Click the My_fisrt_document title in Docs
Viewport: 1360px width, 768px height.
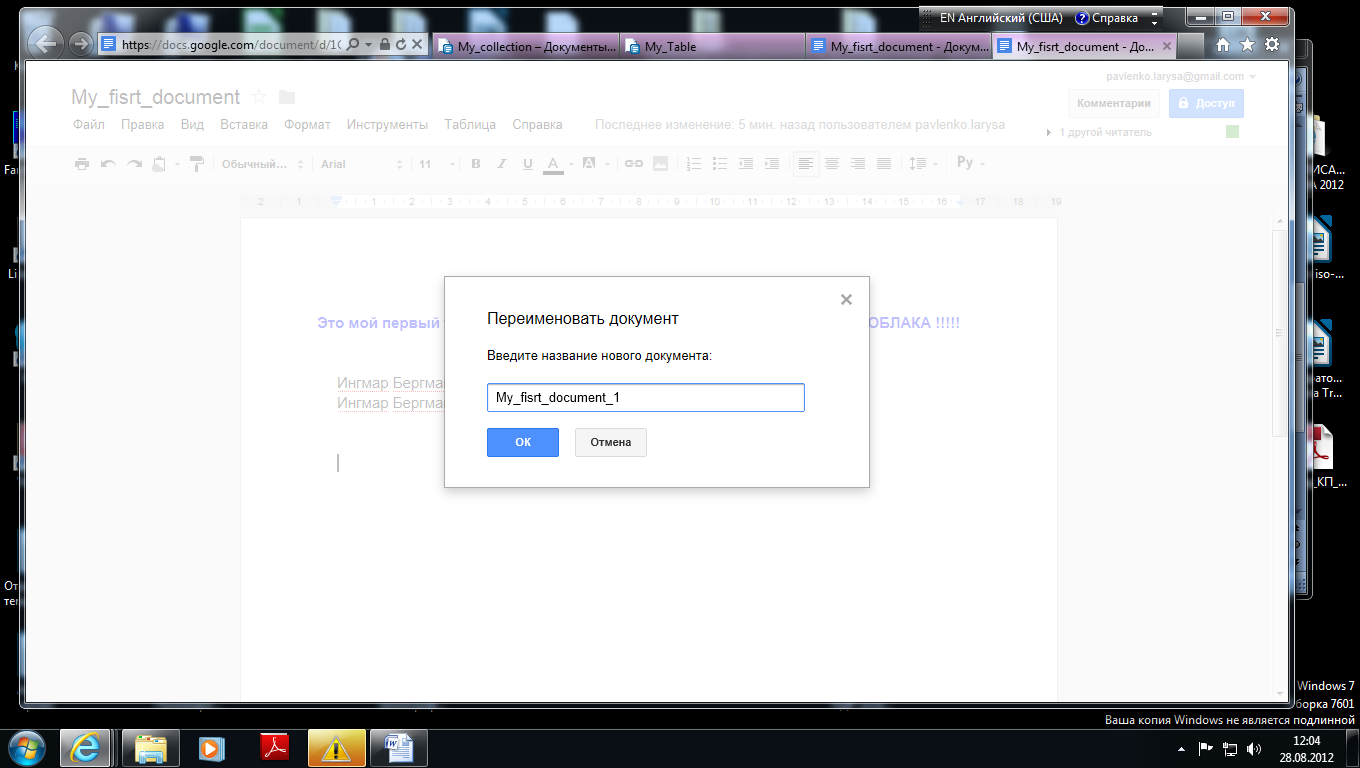pyautogui.click(x=155, y=97)
